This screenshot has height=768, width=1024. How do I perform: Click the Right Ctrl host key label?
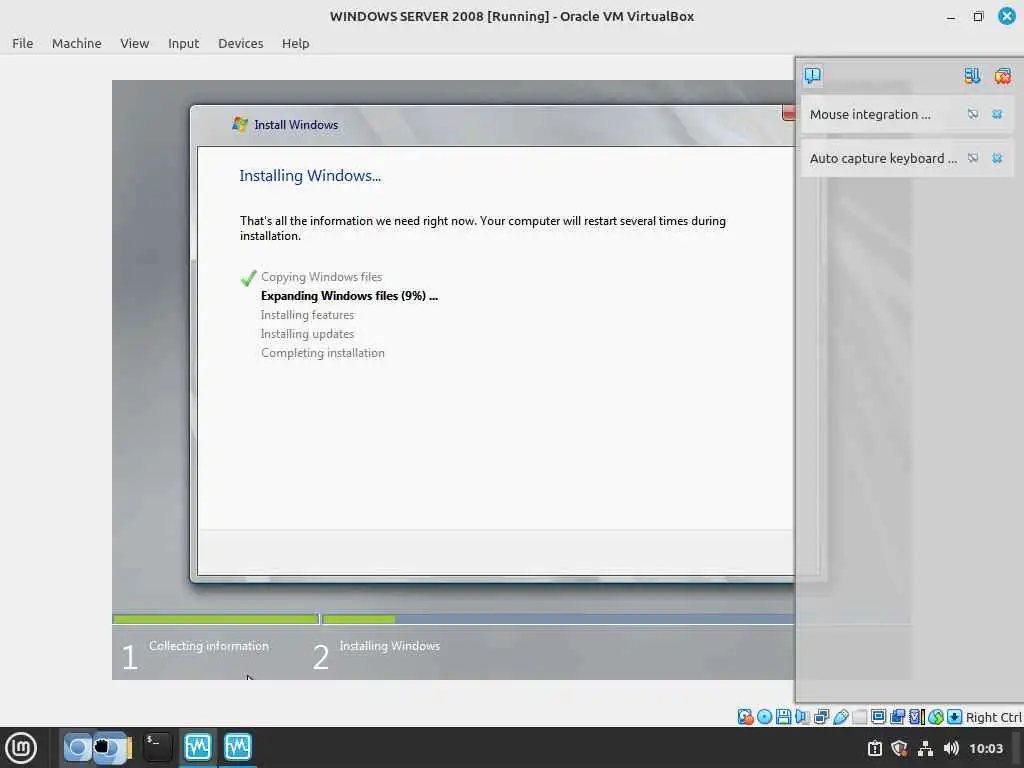[993, 717]
